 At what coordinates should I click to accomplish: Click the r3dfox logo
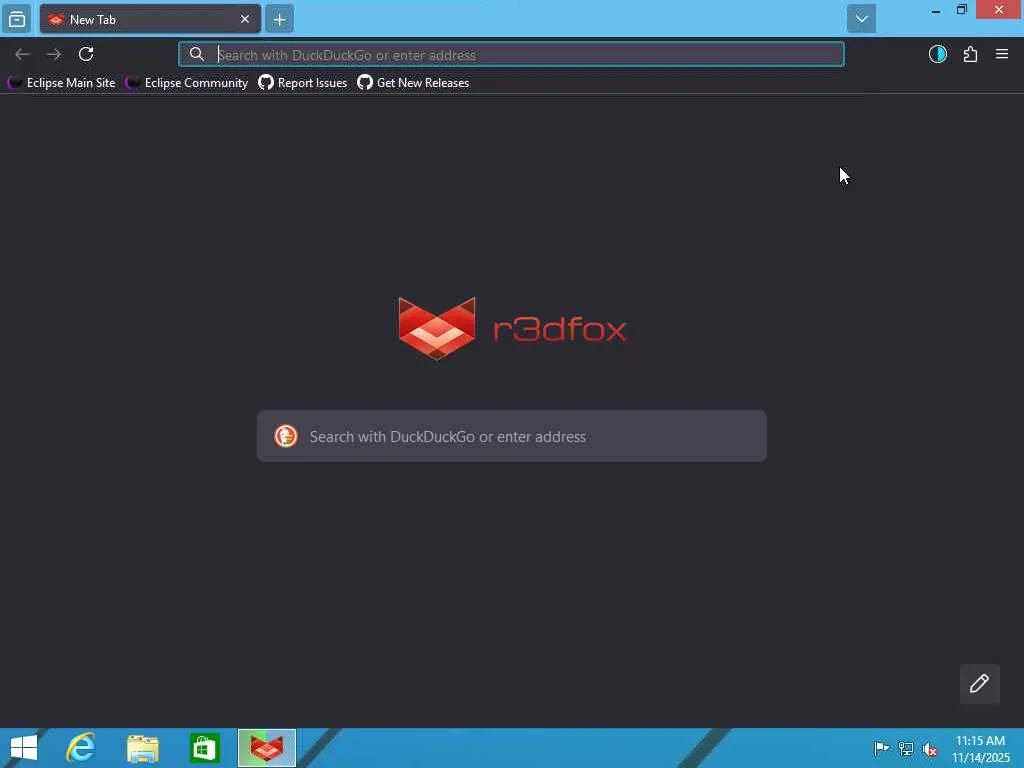pyautogui.click(x=512, y=328)
